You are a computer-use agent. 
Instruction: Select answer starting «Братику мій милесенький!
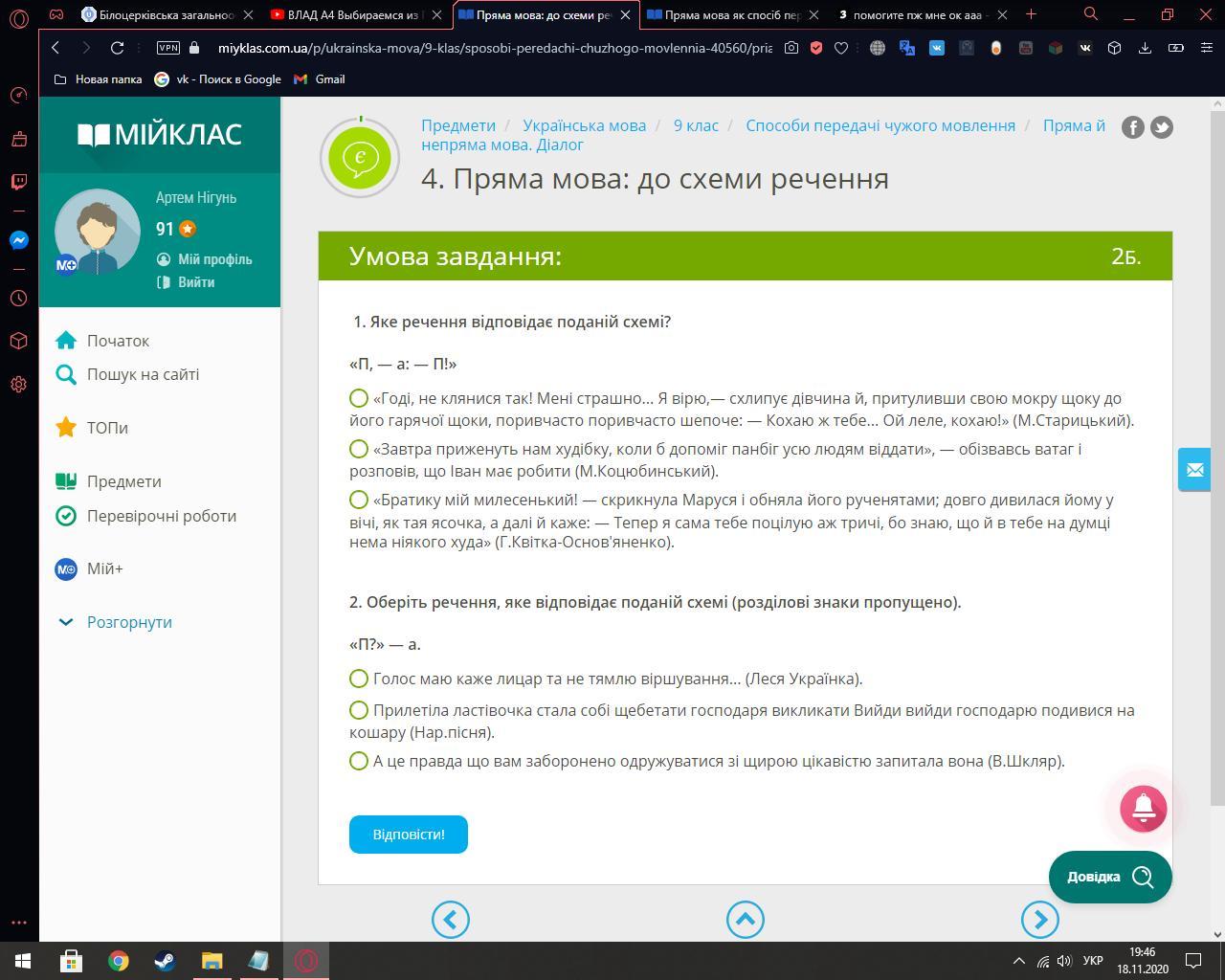[359, 500]
